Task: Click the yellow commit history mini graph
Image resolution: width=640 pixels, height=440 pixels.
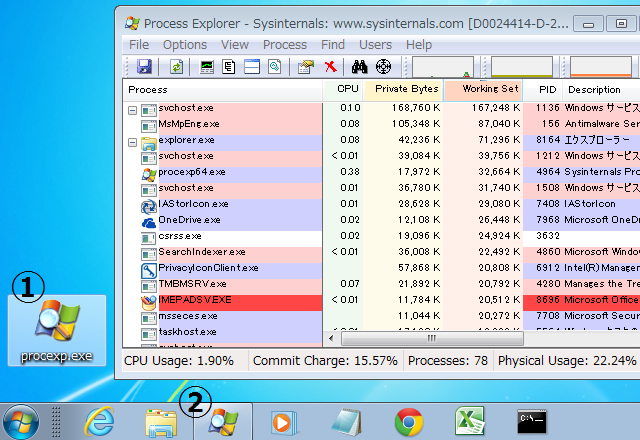Action: point(522,67)
